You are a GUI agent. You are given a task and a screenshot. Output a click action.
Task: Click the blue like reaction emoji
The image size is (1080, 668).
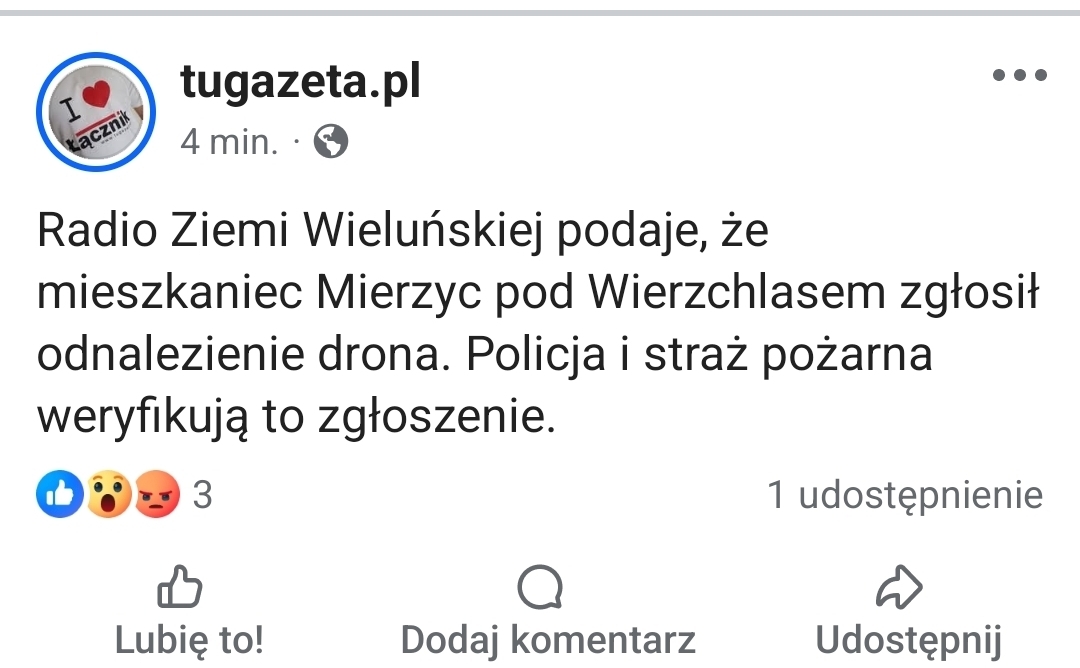(59, 495)
